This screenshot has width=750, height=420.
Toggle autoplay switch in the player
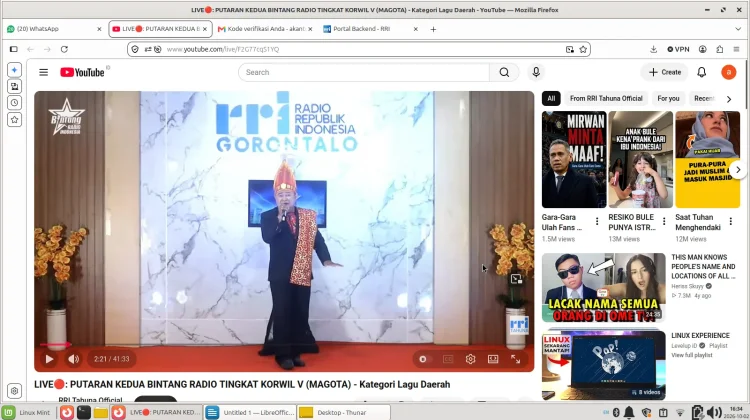tap(423, 359)
